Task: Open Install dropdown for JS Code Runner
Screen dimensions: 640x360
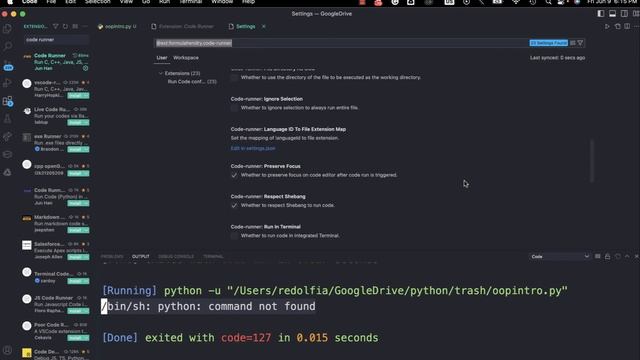Action: pyautogui.click(x=87, y=311)
